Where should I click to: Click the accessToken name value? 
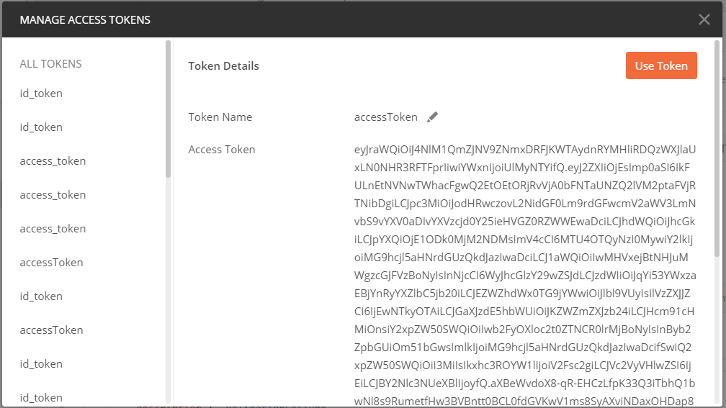point(386,117)
